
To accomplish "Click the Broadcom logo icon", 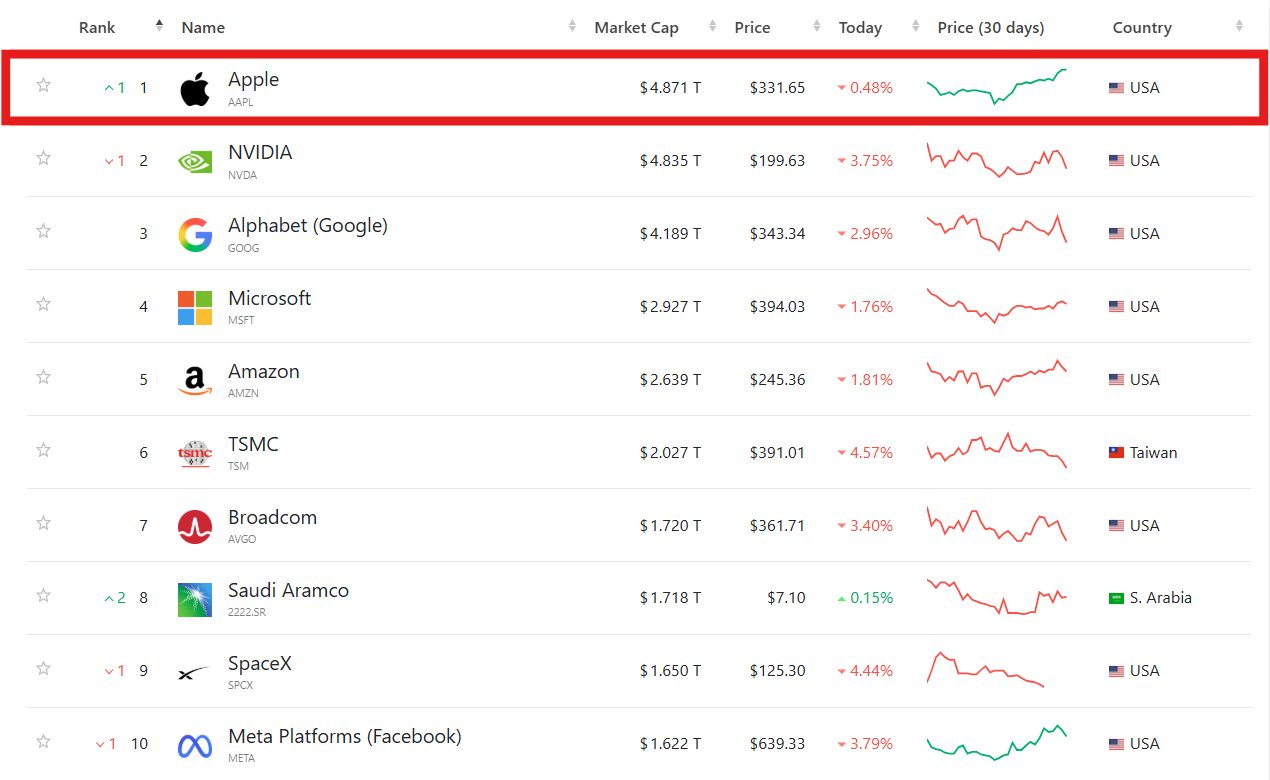I will point(195,526).
